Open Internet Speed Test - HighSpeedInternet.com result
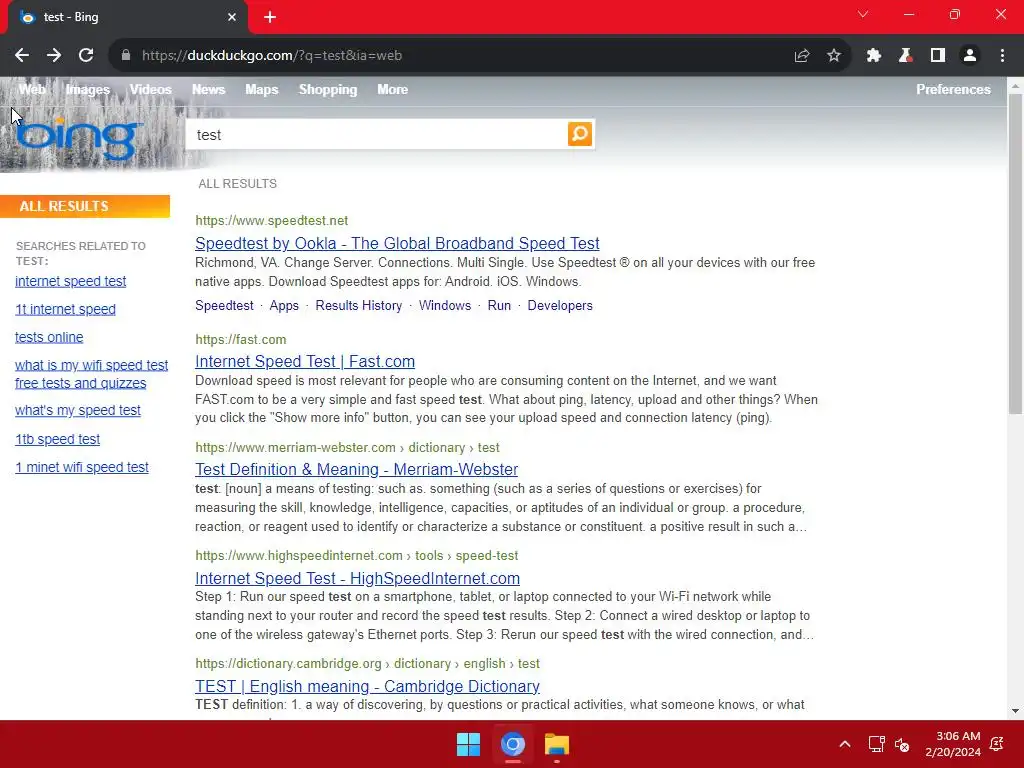The width and height of the screenshot is (1024, 768). 357,579
